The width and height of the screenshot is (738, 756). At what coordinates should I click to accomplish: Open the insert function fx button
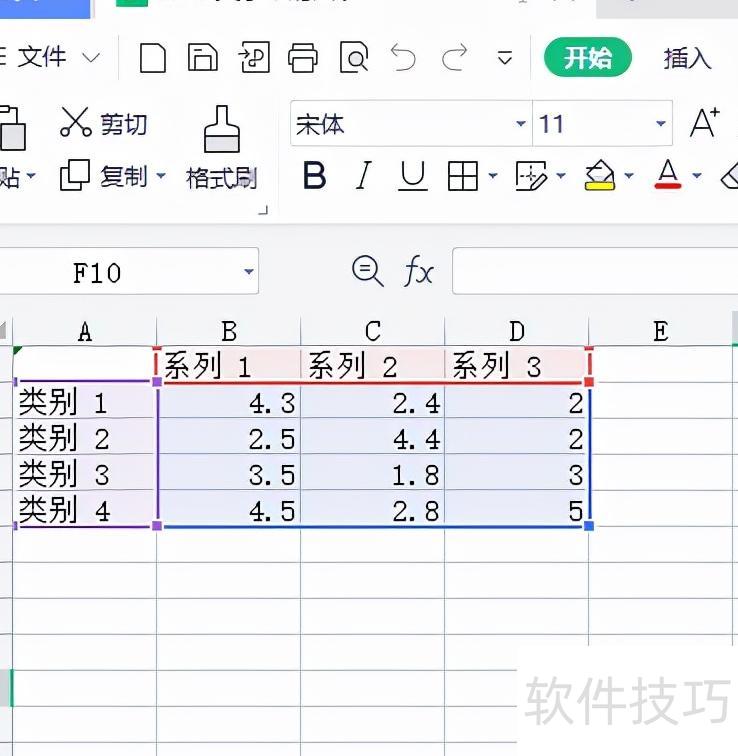coord(418,271)
